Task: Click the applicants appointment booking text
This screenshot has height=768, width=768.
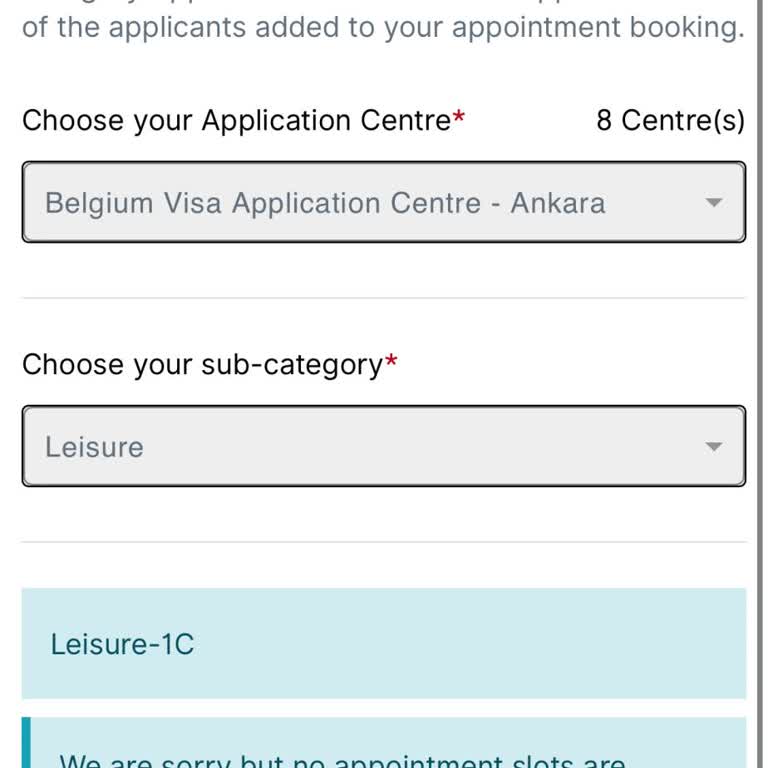Action: pos(383,27)
